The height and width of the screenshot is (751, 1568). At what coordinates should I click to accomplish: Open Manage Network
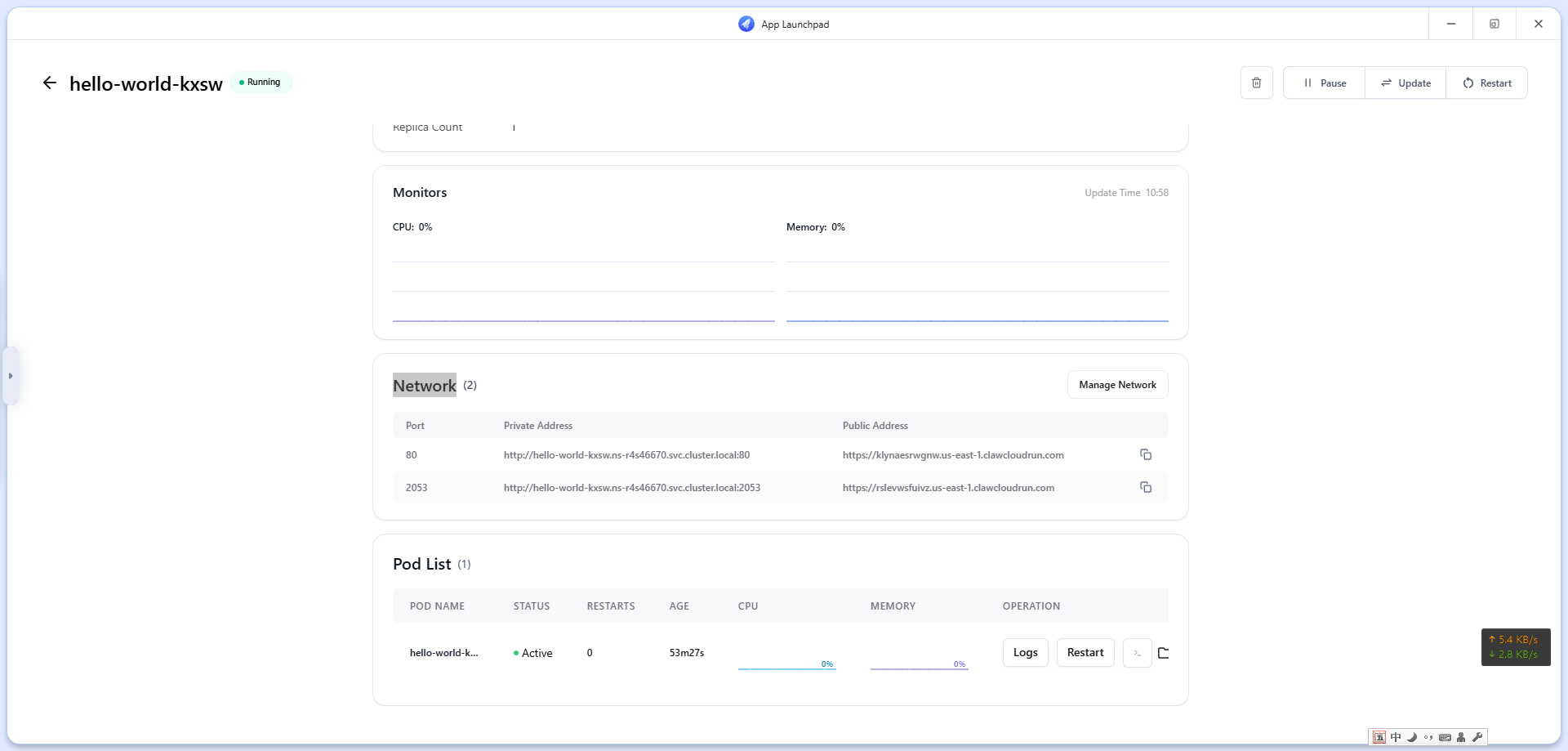click(1117, 385)
